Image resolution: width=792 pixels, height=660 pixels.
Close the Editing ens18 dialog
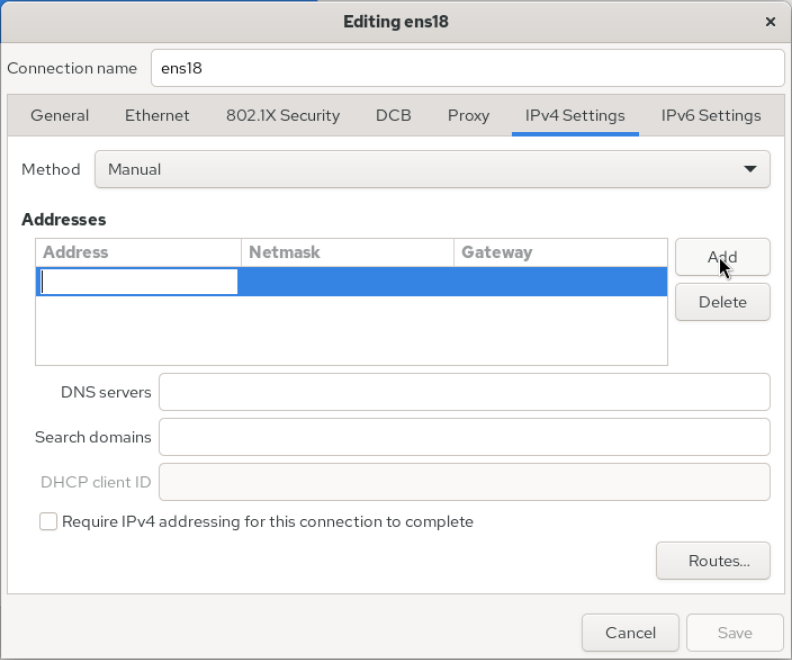point(770,22)
